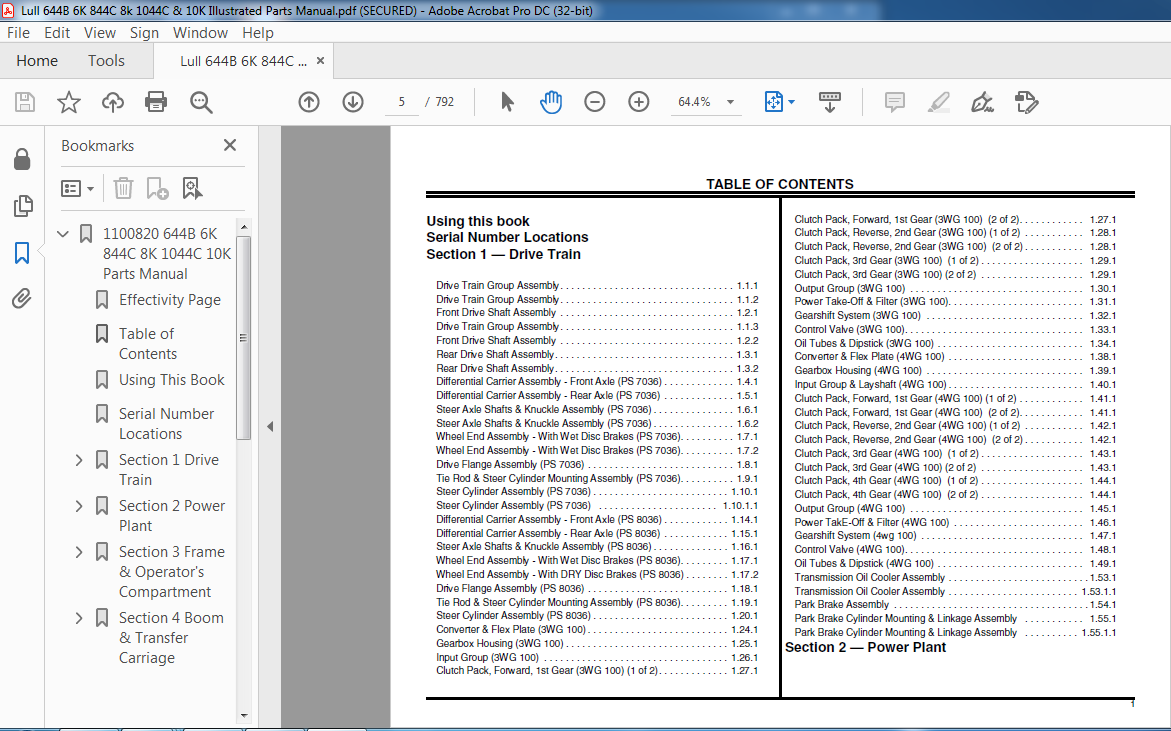Viewport: 1171px width, 731px height.
Task: Open the Sign document pen tool
Action: click(x=982, y=102)
